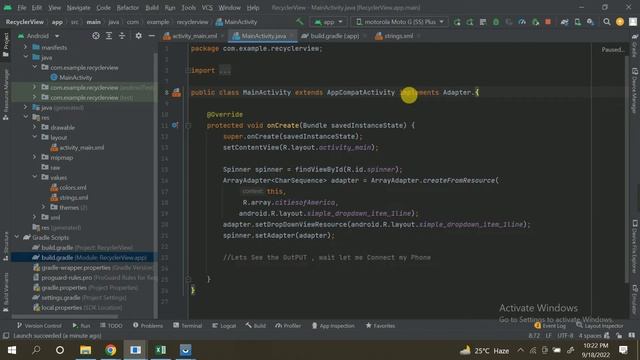Screen dimensions: 640x360
Task: Expand the manifests folder
Action: point(26,47)
